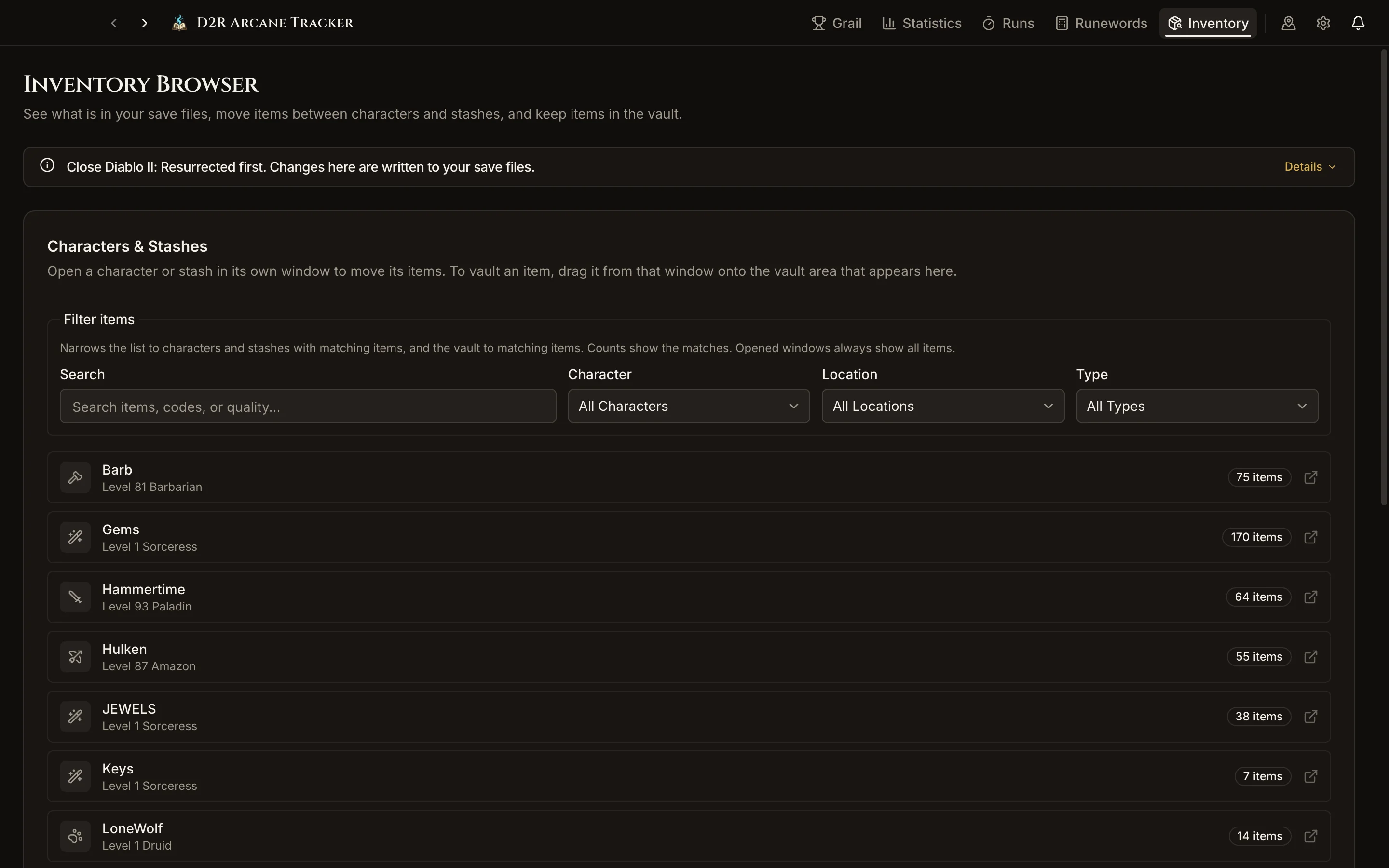Open Gems in its own window
Viewport: 1389px width, 868px height.
[x=1310, y=537]
